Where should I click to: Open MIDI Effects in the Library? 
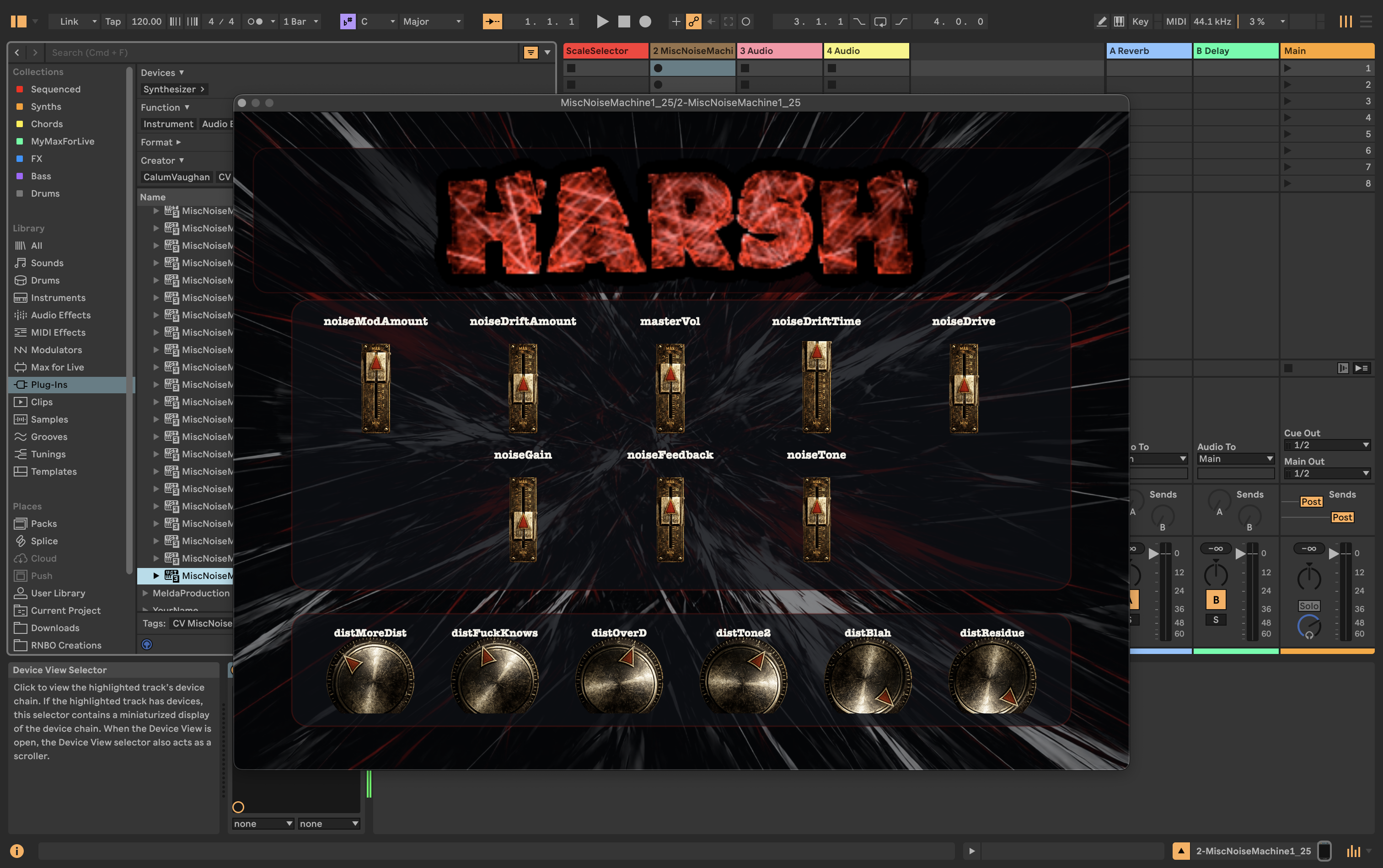click(58, 332)
